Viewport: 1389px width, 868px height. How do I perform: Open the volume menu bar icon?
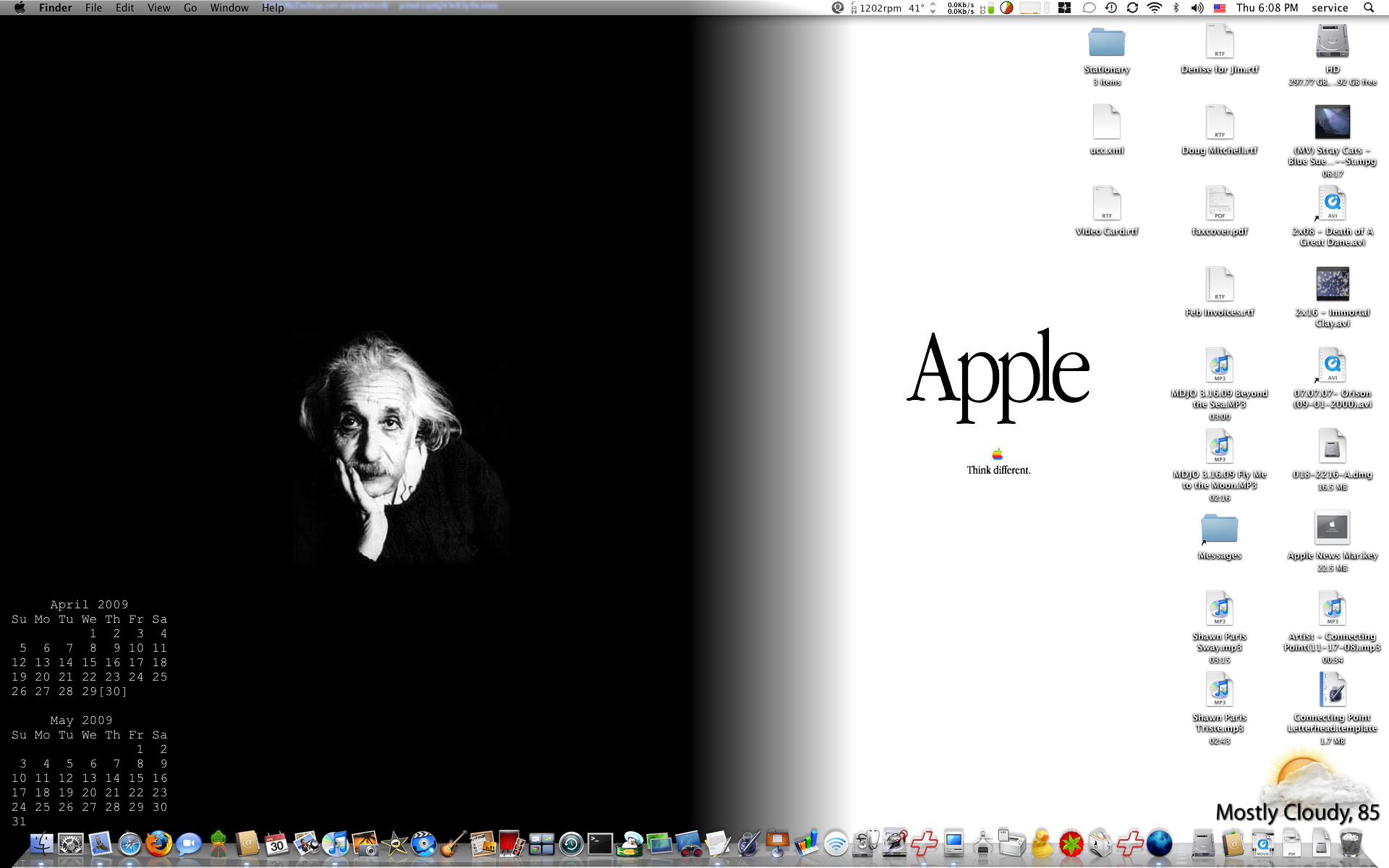[x=1197, y=8]
